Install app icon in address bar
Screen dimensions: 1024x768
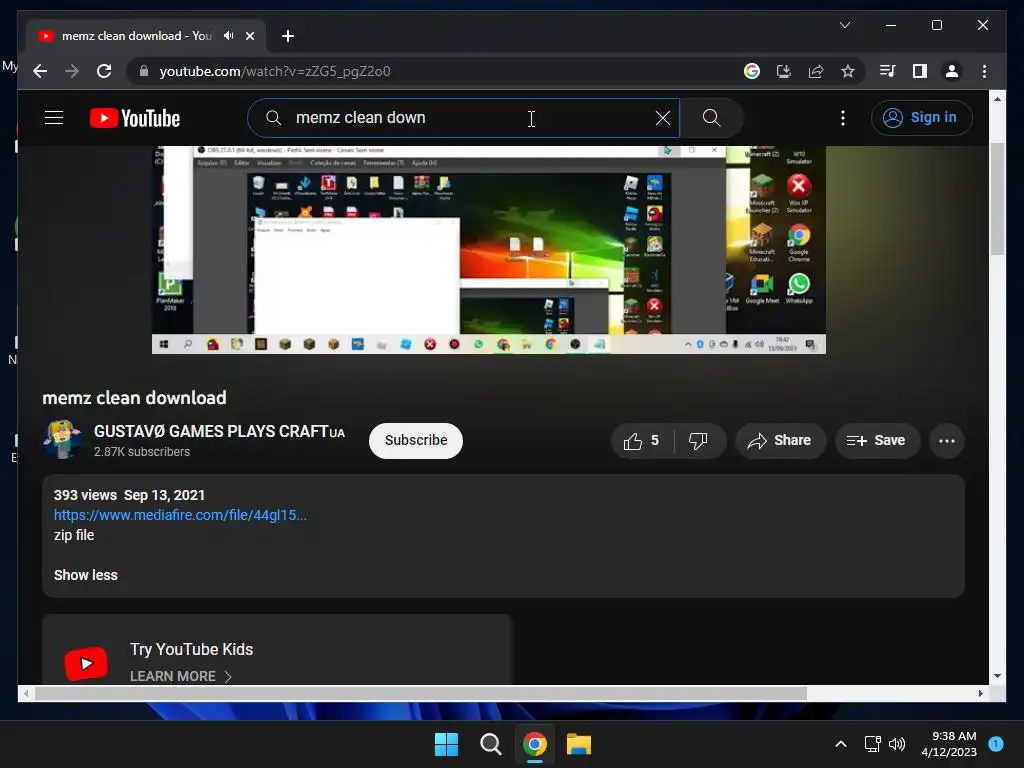point(784,71)
